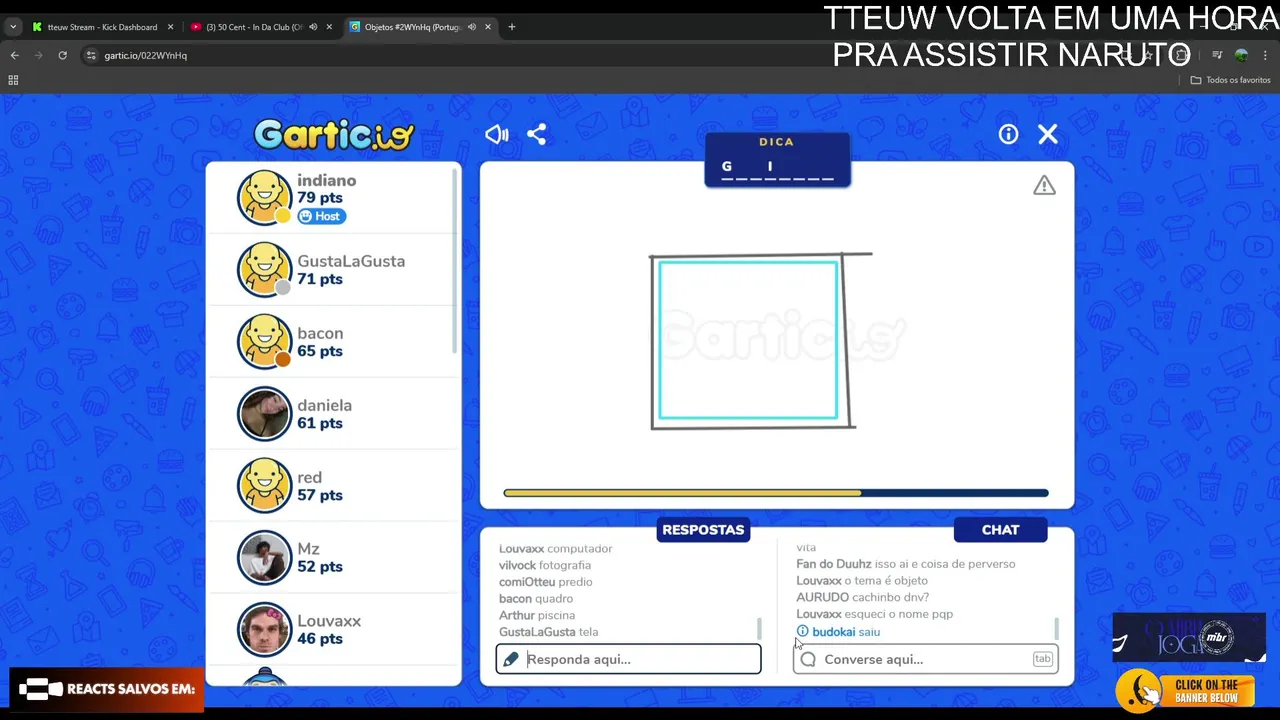Share the room via share icon

click(537, 134)
